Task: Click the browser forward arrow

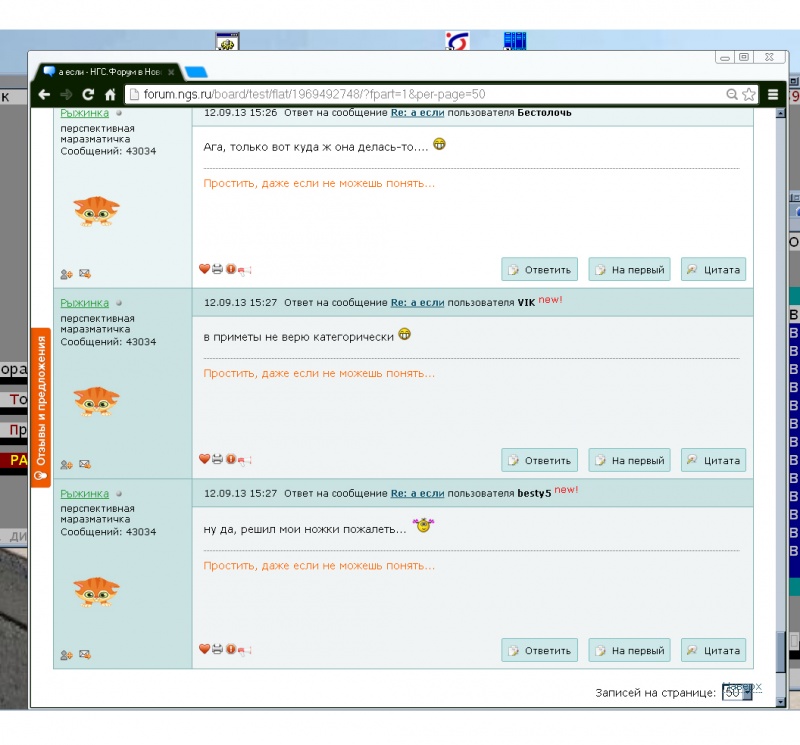Action: (x=66, y=94)
